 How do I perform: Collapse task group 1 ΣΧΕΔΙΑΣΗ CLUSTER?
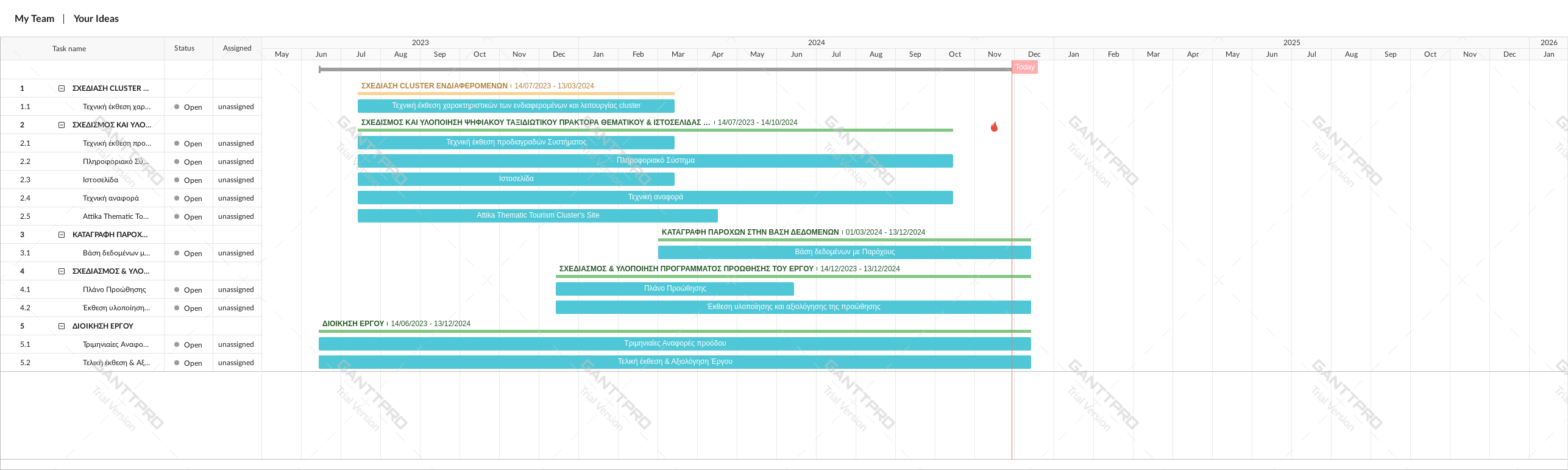pos(62,88)
